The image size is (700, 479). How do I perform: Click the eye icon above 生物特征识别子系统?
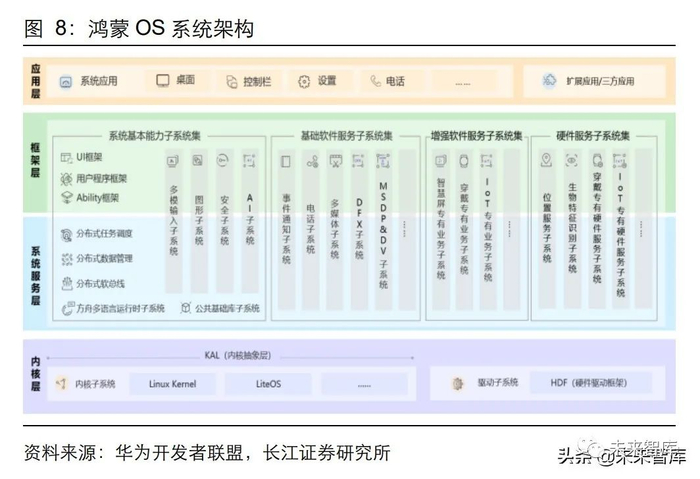(x=571, y=160)
